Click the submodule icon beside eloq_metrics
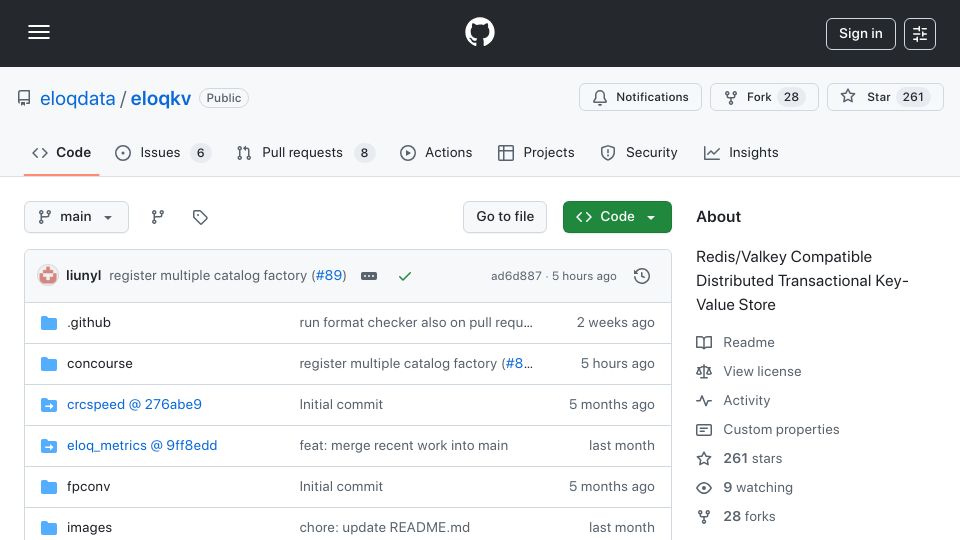This screenshot has width=960, height=540. point(49,446)
